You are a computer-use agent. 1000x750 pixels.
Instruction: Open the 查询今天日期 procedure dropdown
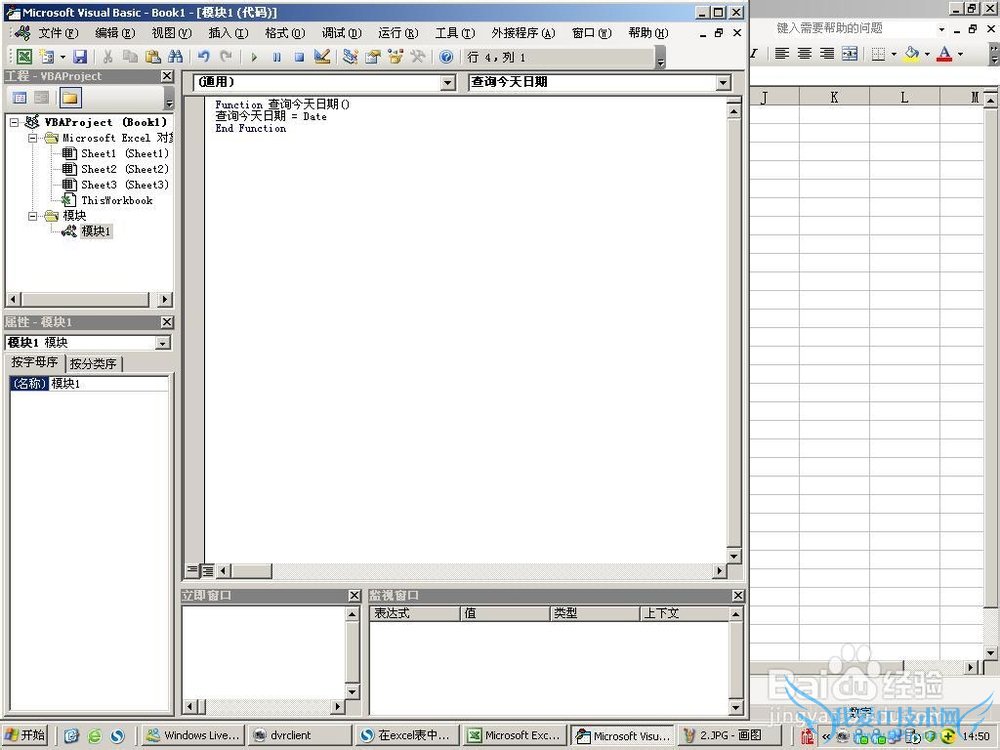pyautogui.click(x=723, y=82)
